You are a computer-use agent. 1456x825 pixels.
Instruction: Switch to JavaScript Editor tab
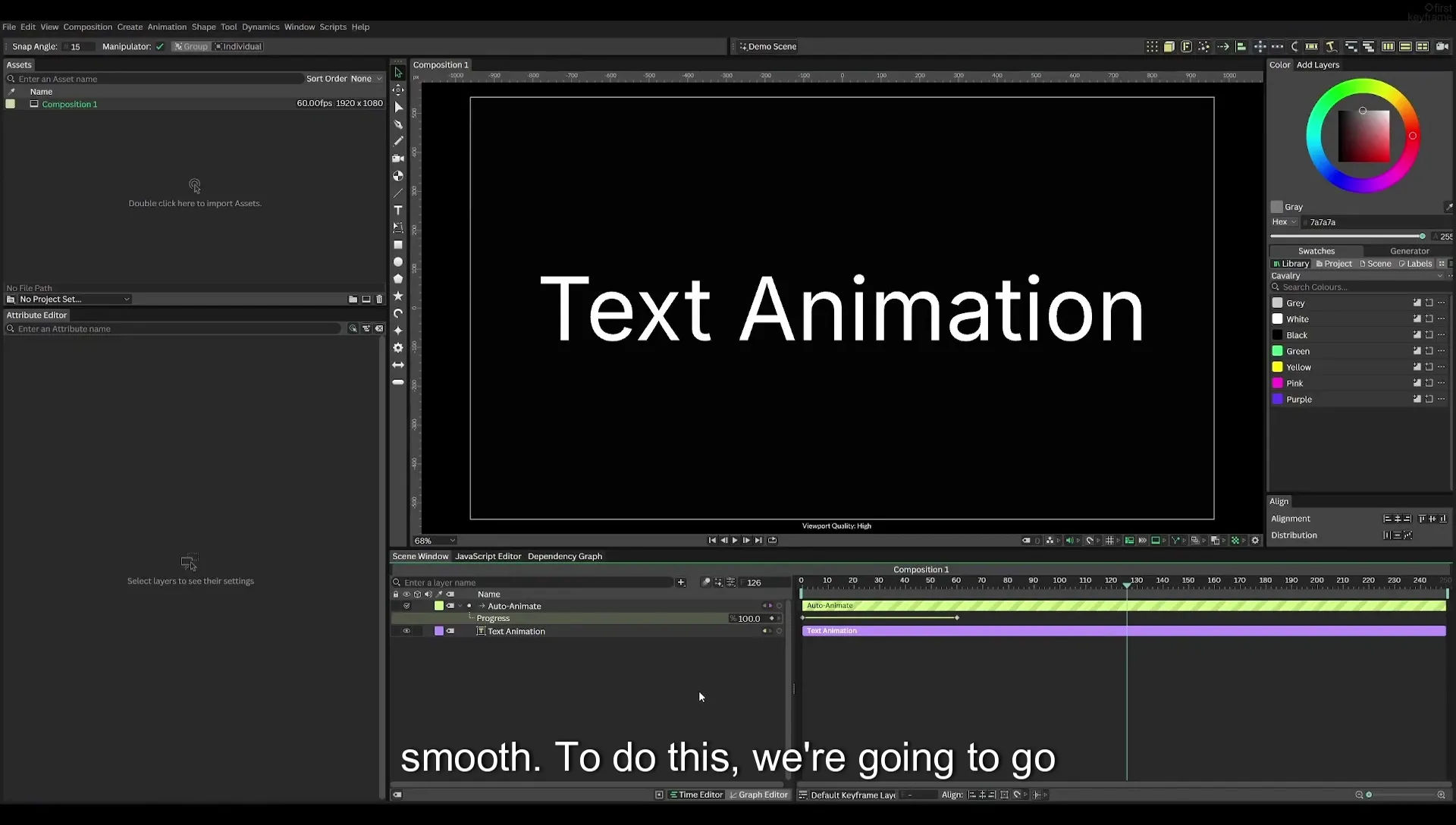[488, 557]
